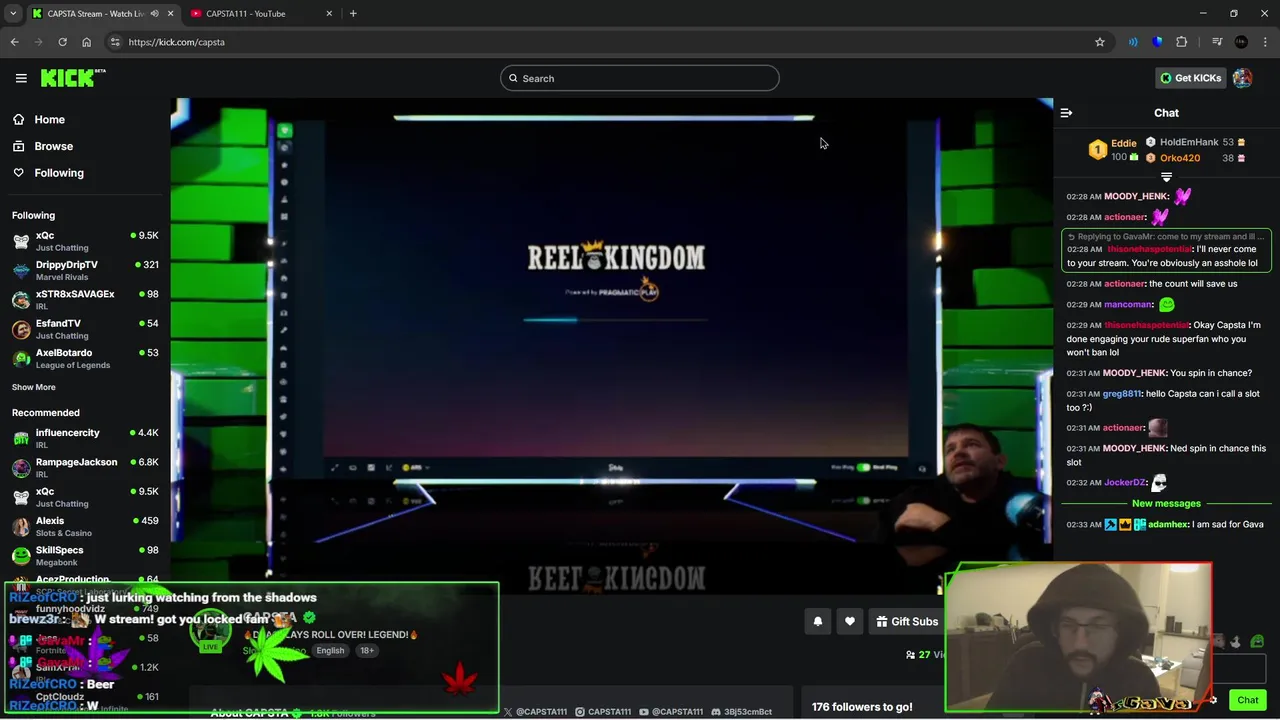The width and height of the screenshot is (1280, 720).
Task: Open the 3Bj53cmBct Discord link
Action: tap(741, 712)
